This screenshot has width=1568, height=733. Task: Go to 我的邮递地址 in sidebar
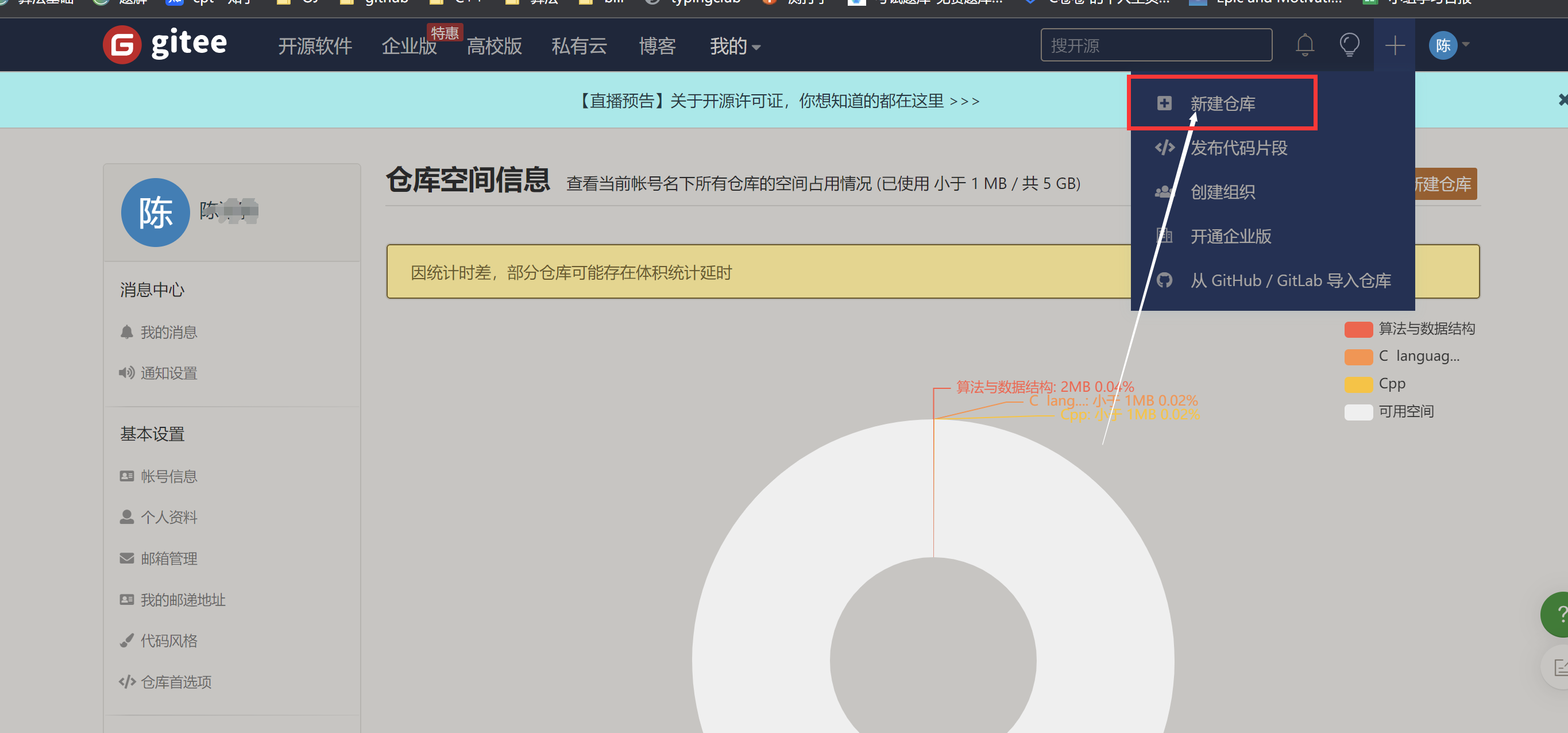(183, 600)
